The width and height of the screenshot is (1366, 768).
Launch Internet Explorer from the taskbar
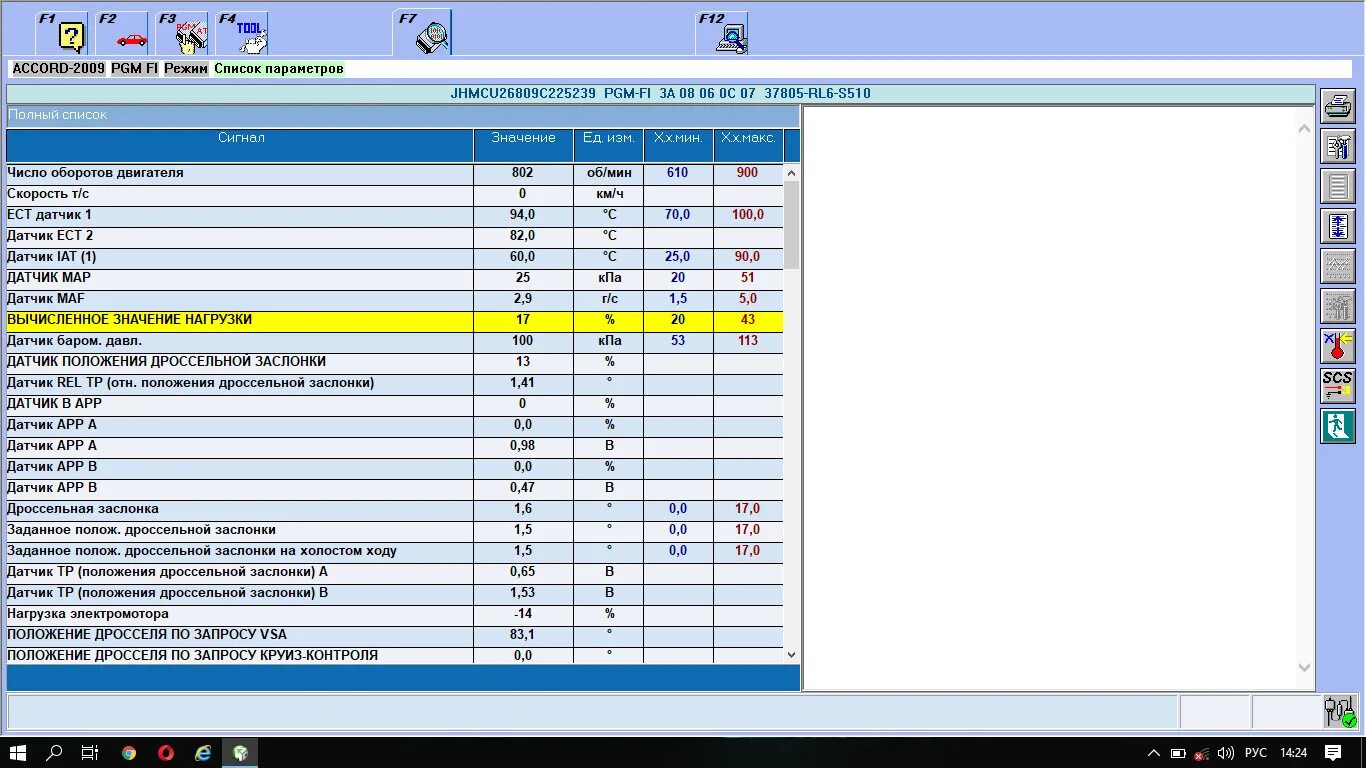click(x=203, y=753)
